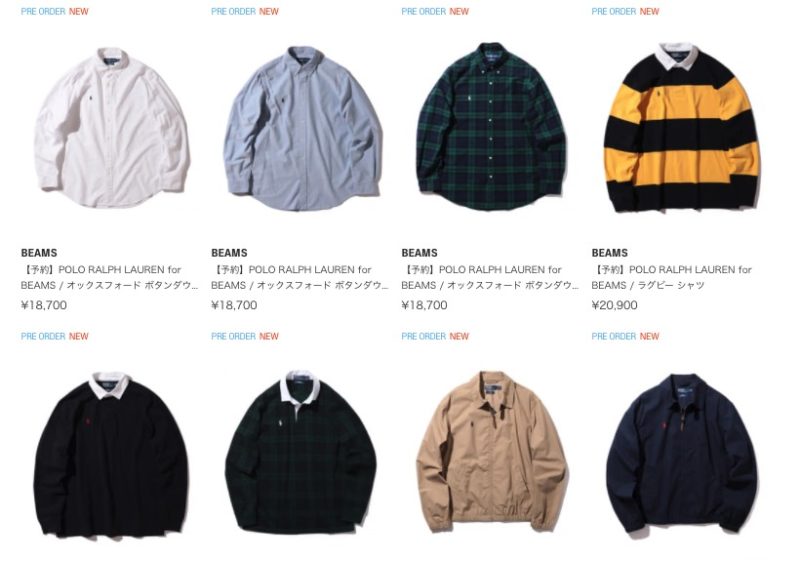Open the navy zip-up jacket image
Viewport: 800px width, 562px height.
(682, 453)
